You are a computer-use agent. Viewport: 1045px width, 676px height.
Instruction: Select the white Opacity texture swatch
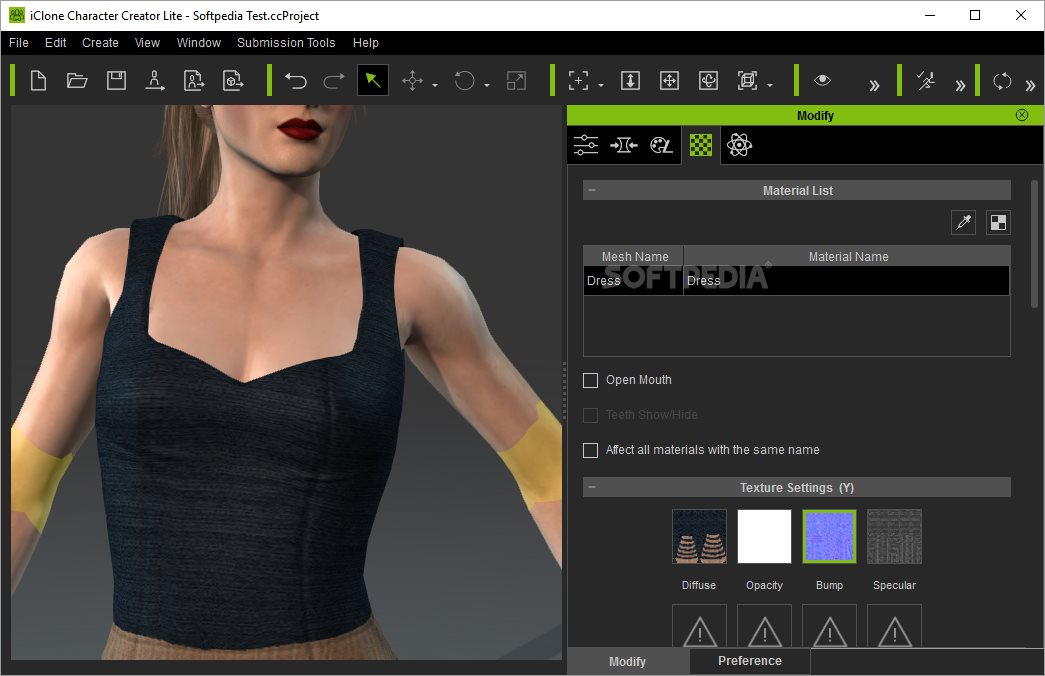pos(764,537)
